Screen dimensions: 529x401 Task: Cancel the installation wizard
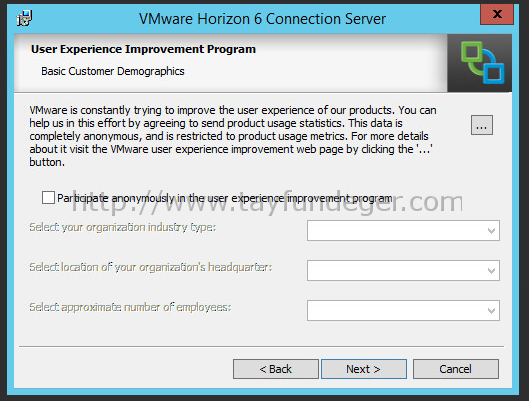[x=456, y=369]
